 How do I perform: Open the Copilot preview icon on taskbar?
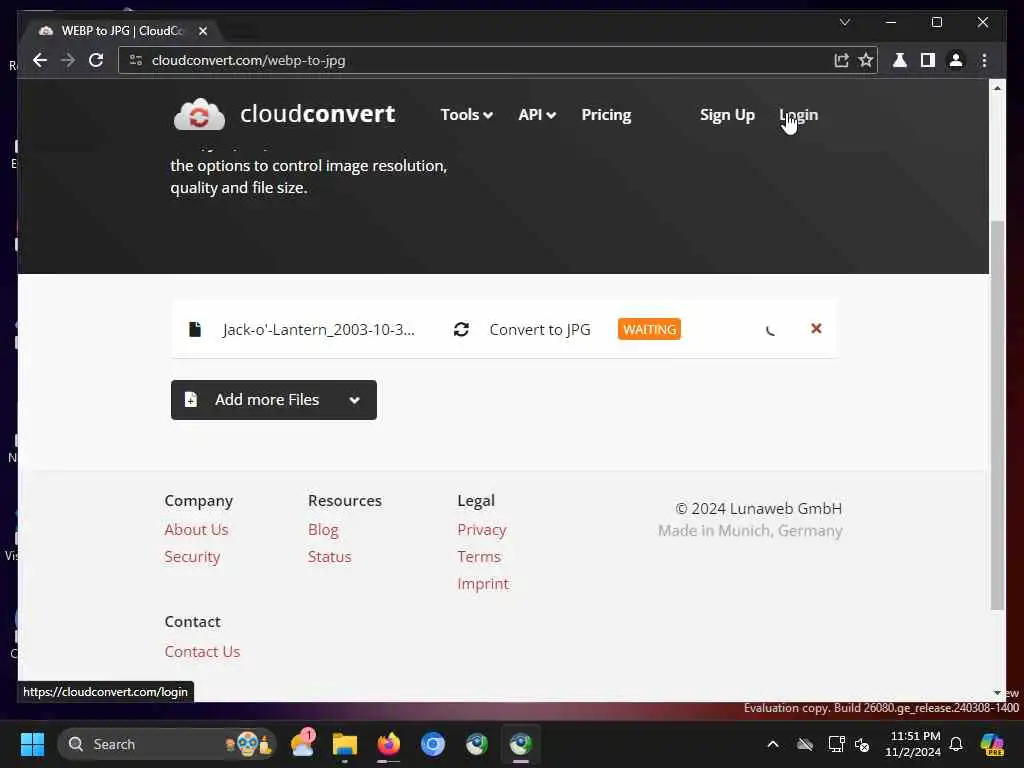tap(992, 744)
